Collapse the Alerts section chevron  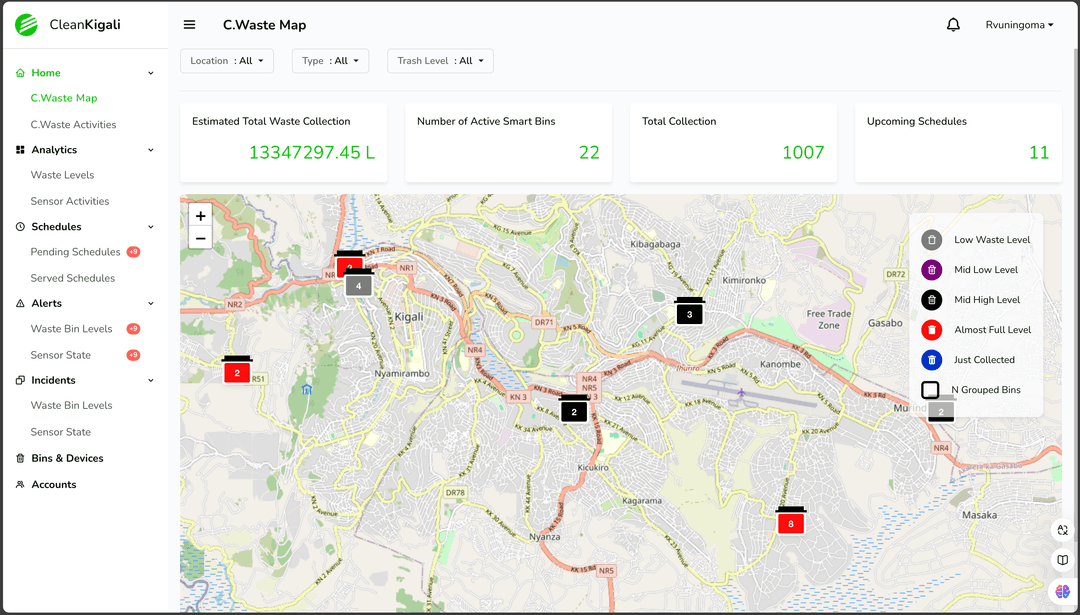tap(151, 304)
